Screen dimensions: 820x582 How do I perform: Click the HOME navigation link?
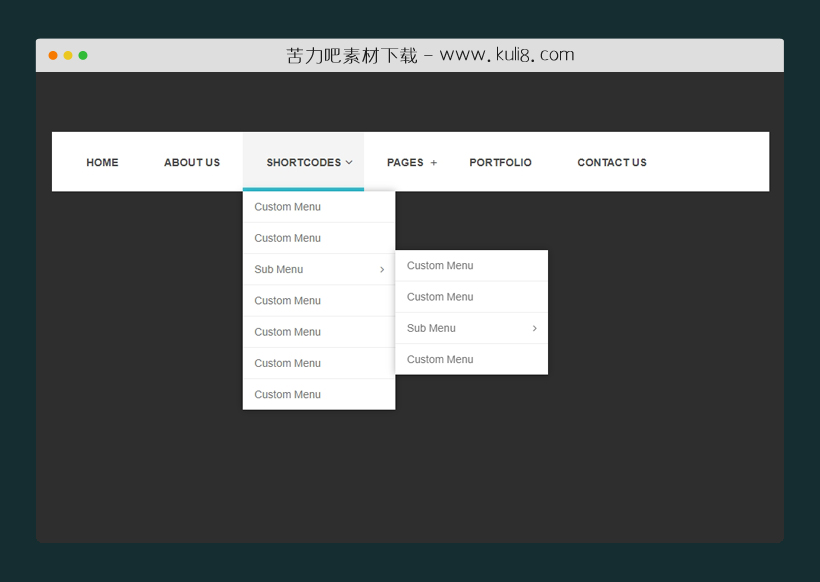[x=102, y=162]
